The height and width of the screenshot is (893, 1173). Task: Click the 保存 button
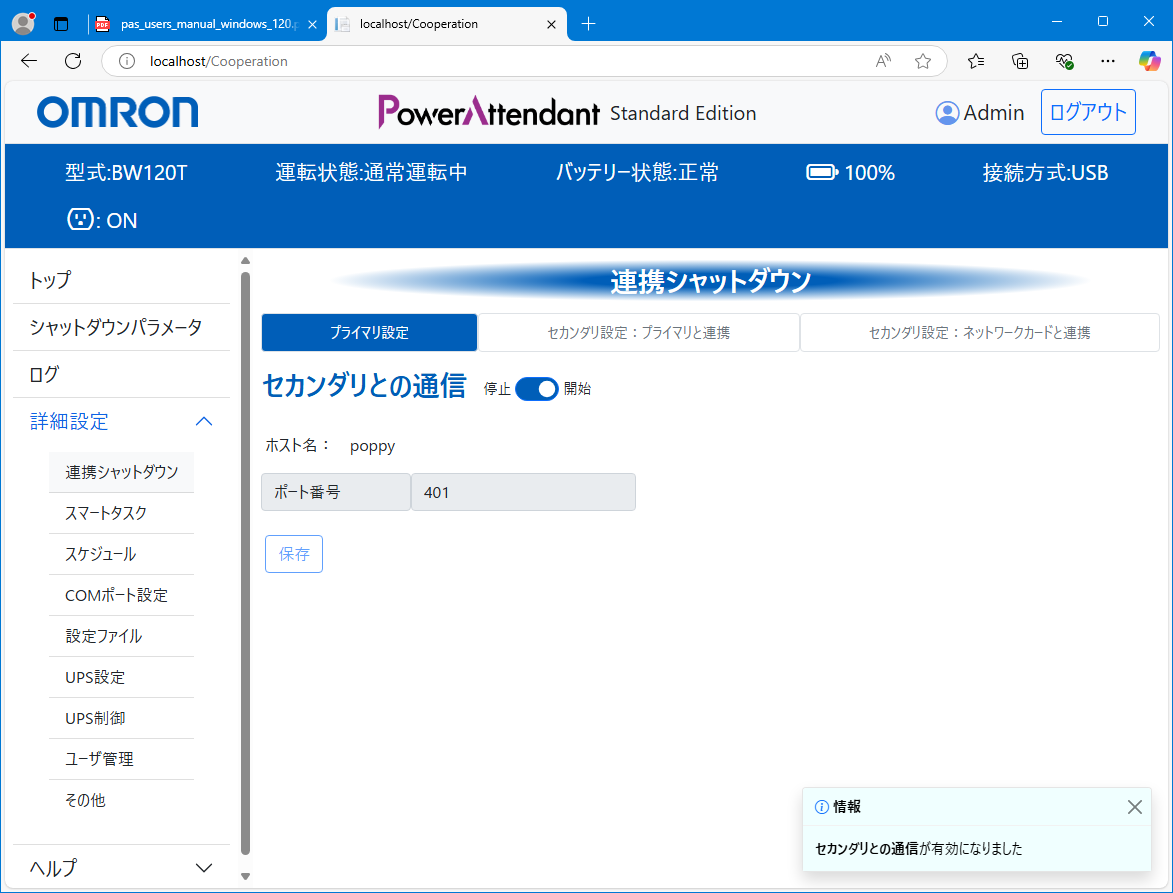pos(294,554)
